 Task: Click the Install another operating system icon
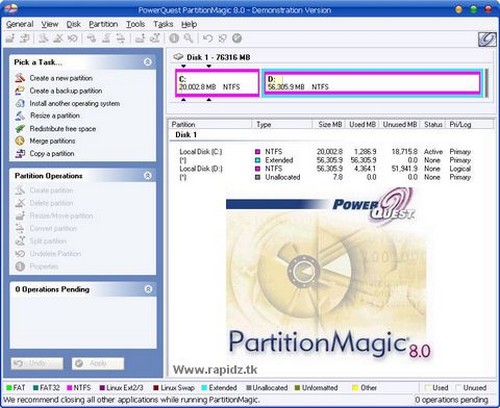[x=20, y=103]
